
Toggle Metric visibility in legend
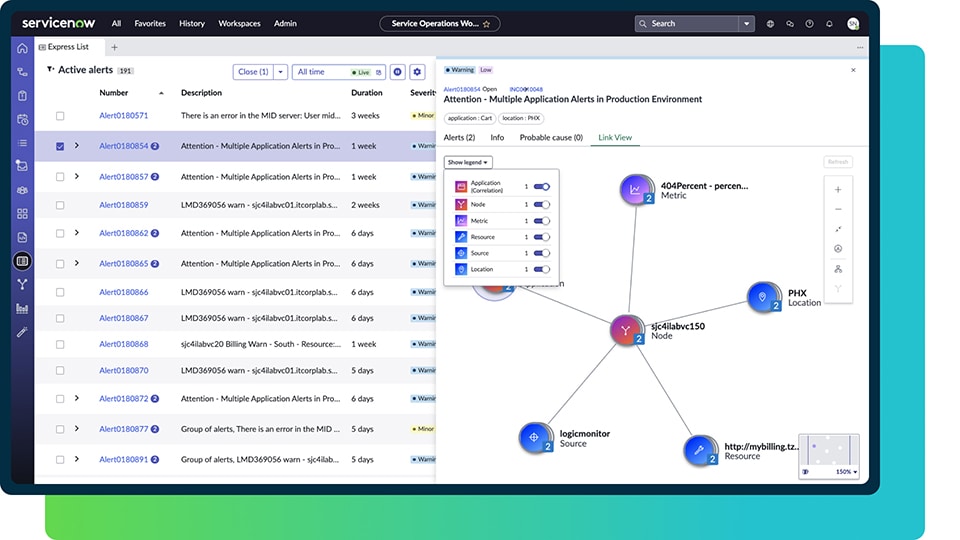point(542,221)
